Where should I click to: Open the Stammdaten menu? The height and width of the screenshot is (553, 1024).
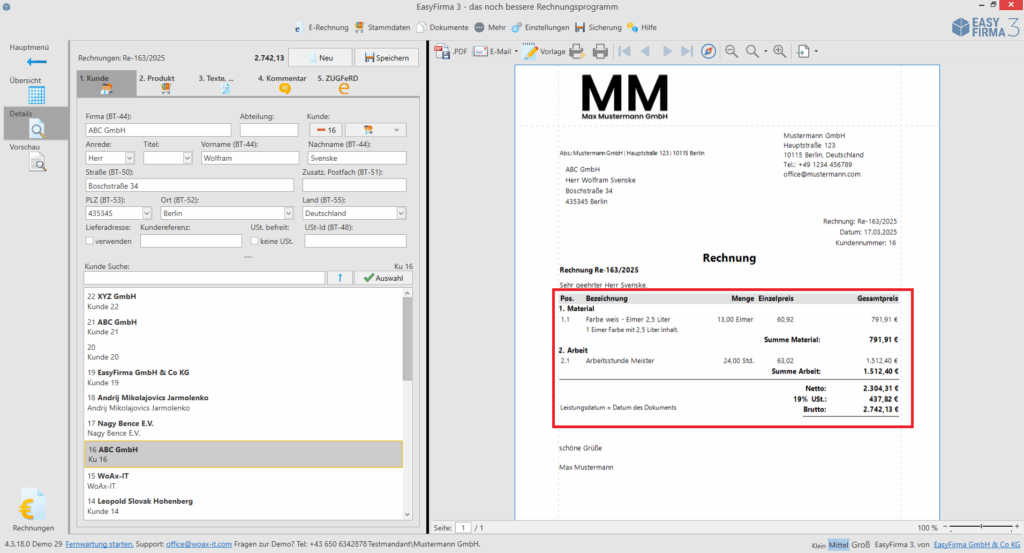pyautogui.click(x=383, y=27)
